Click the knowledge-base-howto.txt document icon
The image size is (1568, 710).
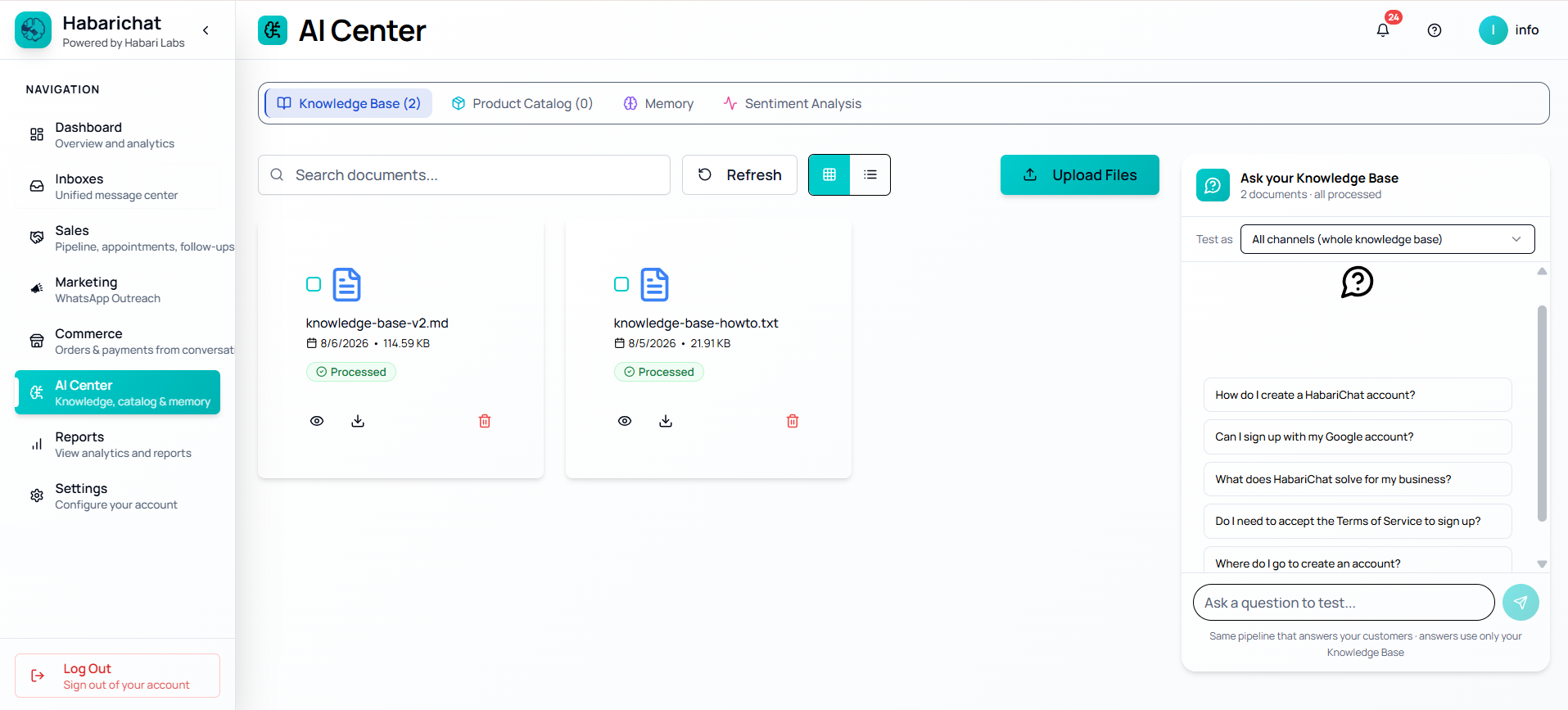(654, 285)
